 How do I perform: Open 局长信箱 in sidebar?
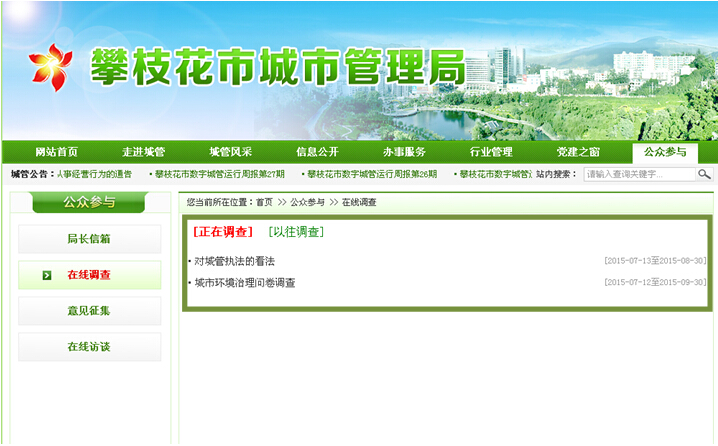(89, 239)
